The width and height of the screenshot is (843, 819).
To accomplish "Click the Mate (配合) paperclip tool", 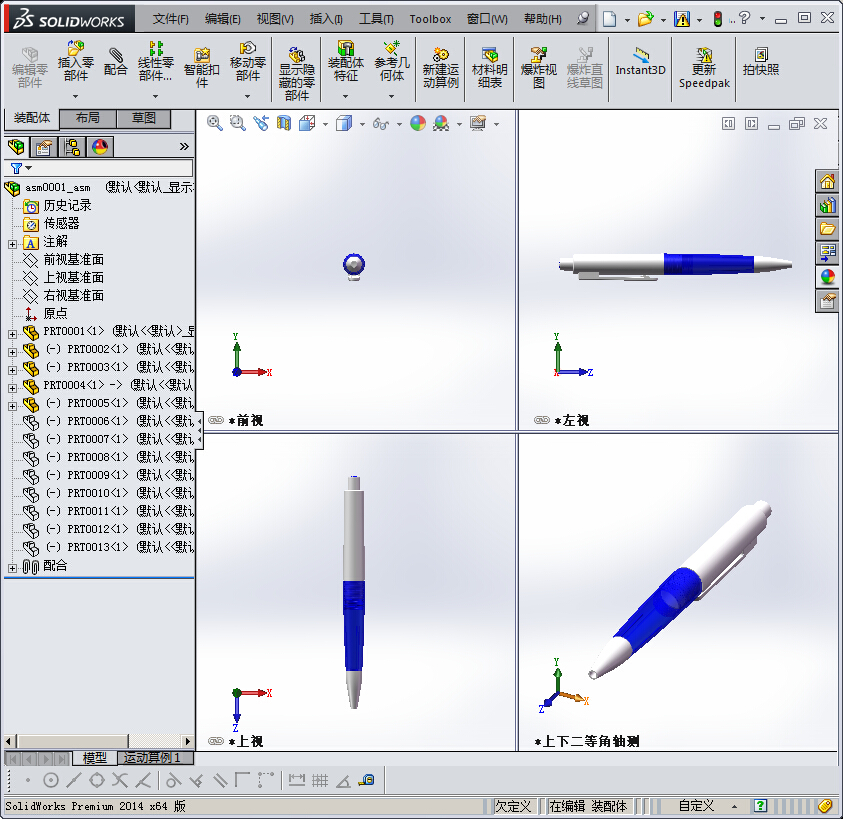I will 116,61.
